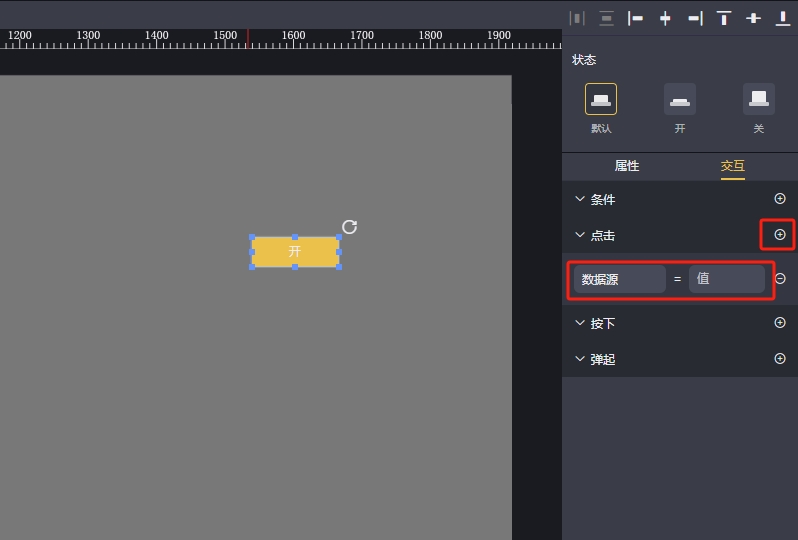Align bottom edges icon
This screenshot has width=798, height=540.
[783, 18]
